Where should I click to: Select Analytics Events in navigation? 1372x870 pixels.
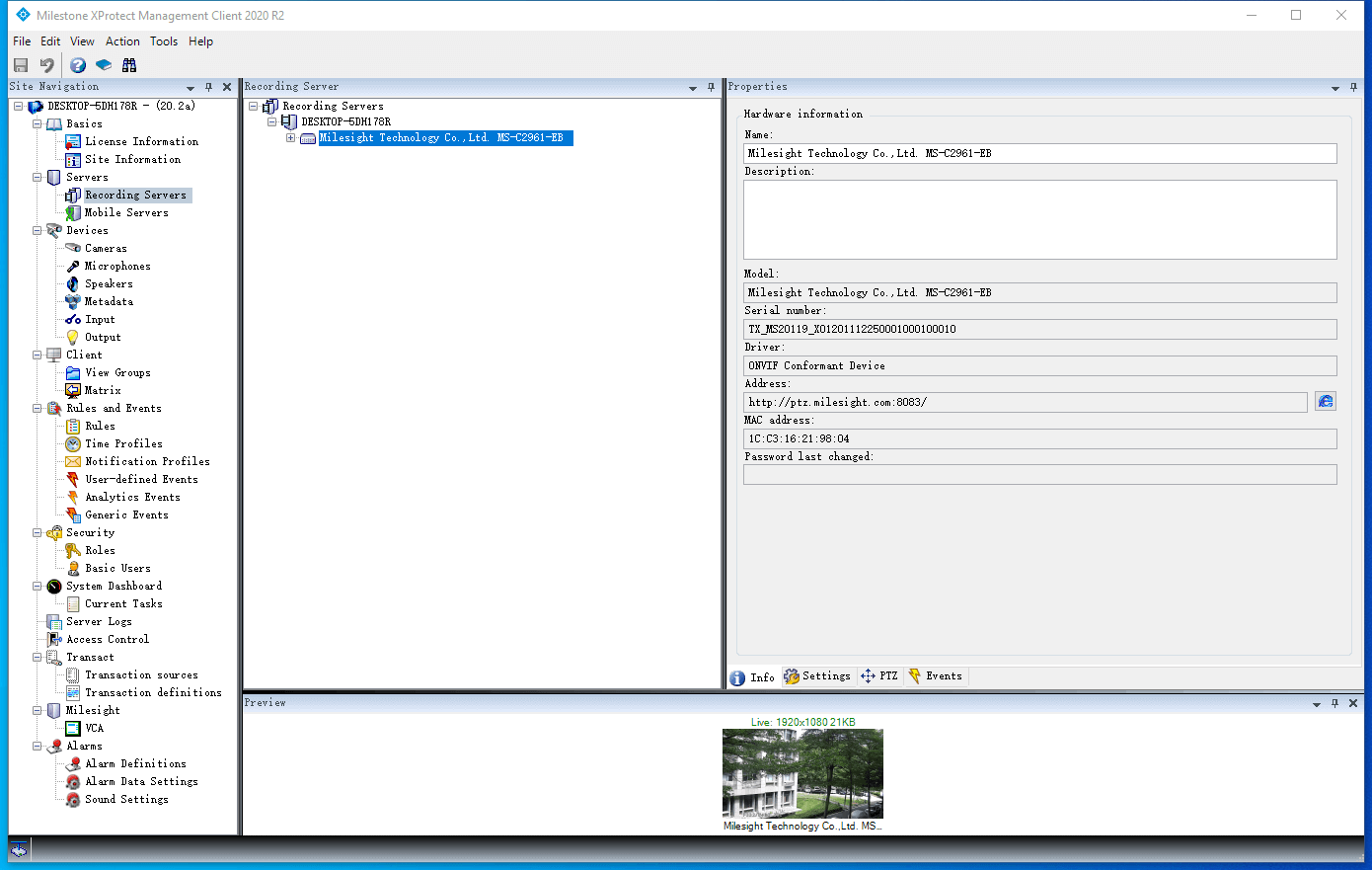point(132,497)
